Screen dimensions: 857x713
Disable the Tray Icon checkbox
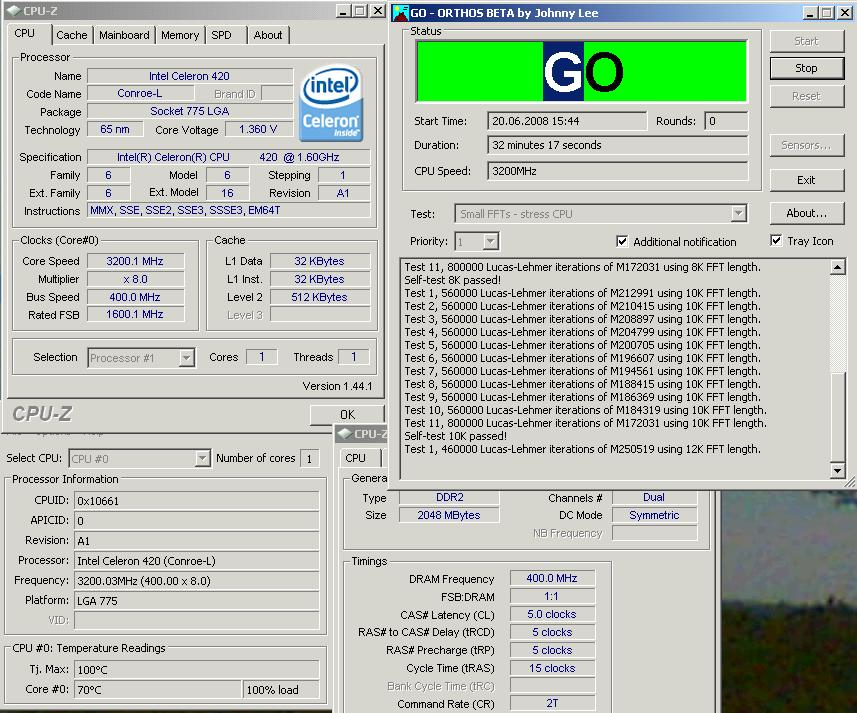pos(776,240)
